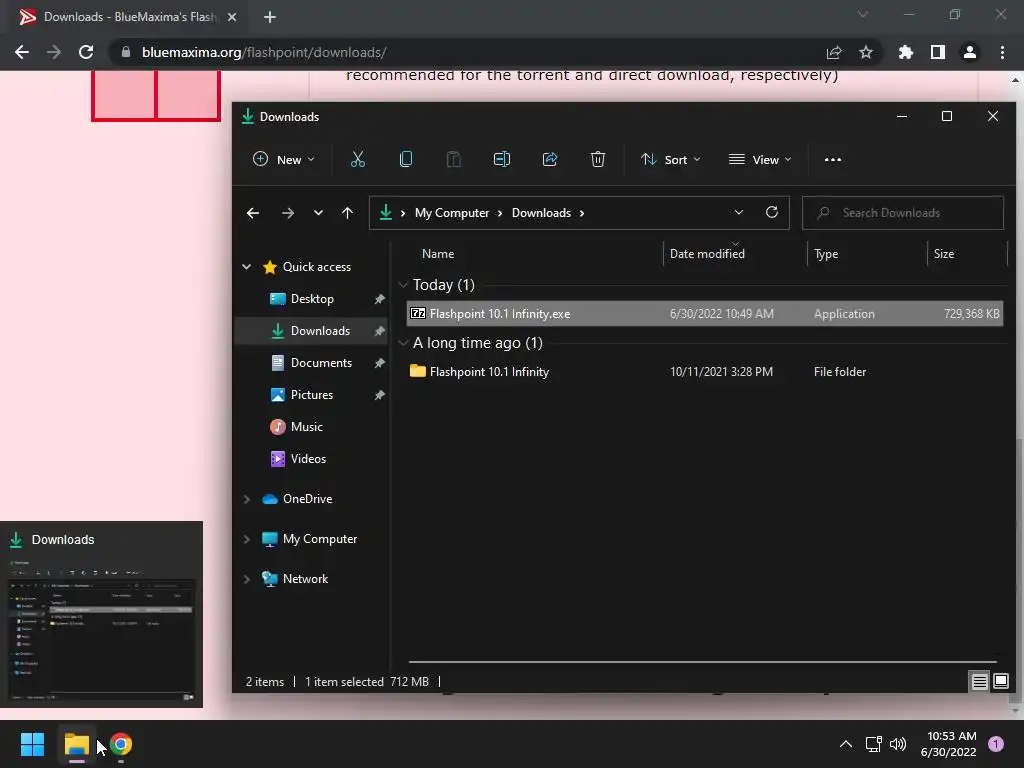Viewport: 1024px width, 768px height.
Task: Go back in File Explorer navigation
Action: [253, 213]
